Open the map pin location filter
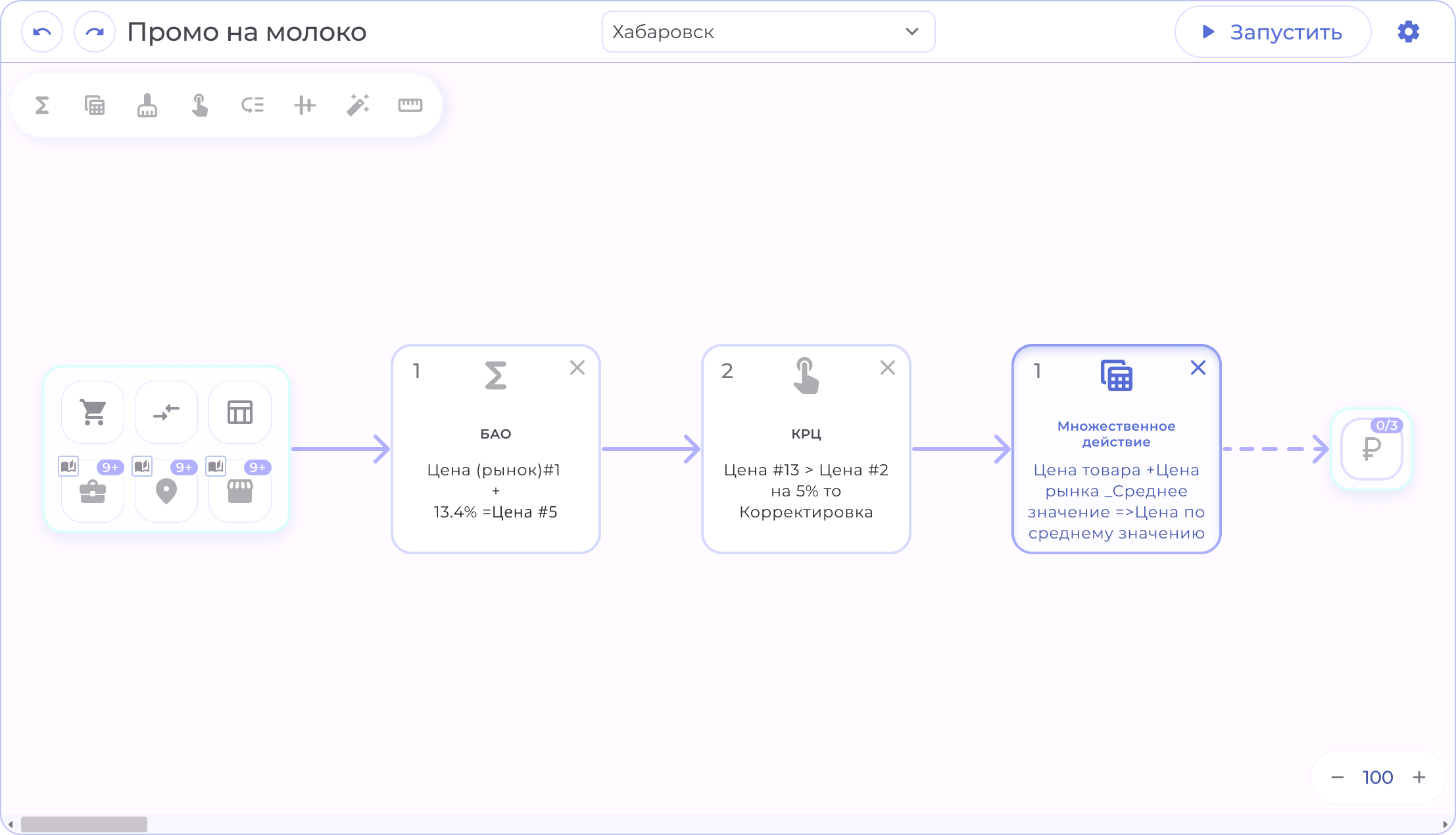1456x835 pixels. pyautogui.click(x=166, y=491)
